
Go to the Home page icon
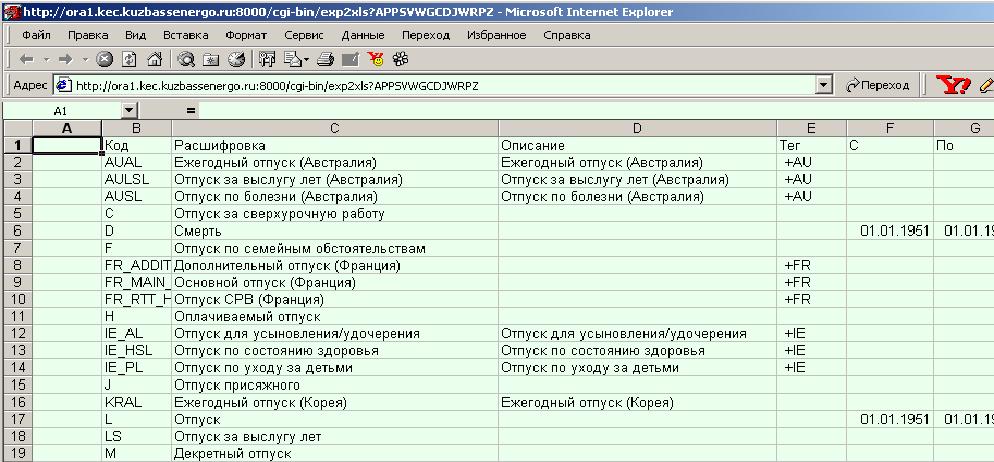[x=154, y=60]
